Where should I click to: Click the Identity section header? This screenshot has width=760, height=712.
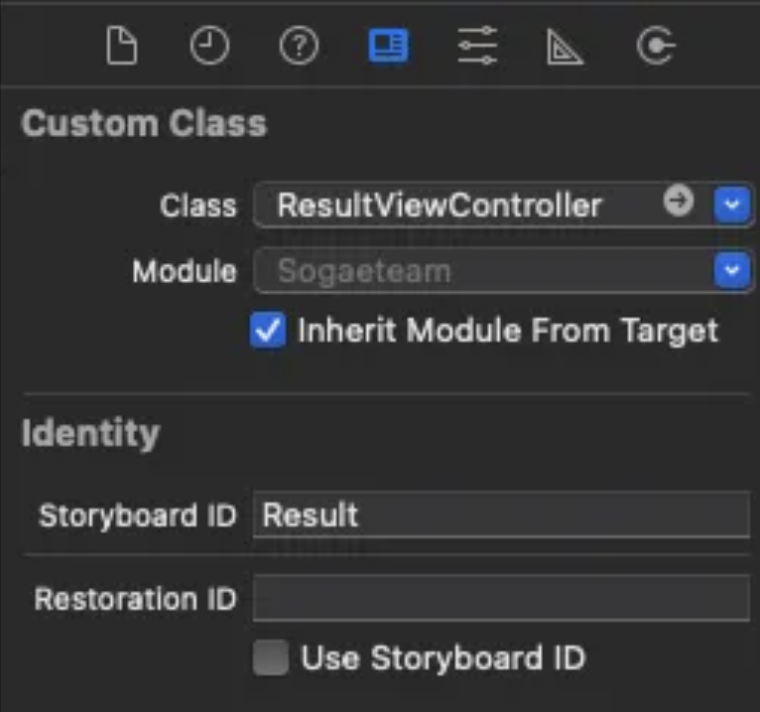91,433
